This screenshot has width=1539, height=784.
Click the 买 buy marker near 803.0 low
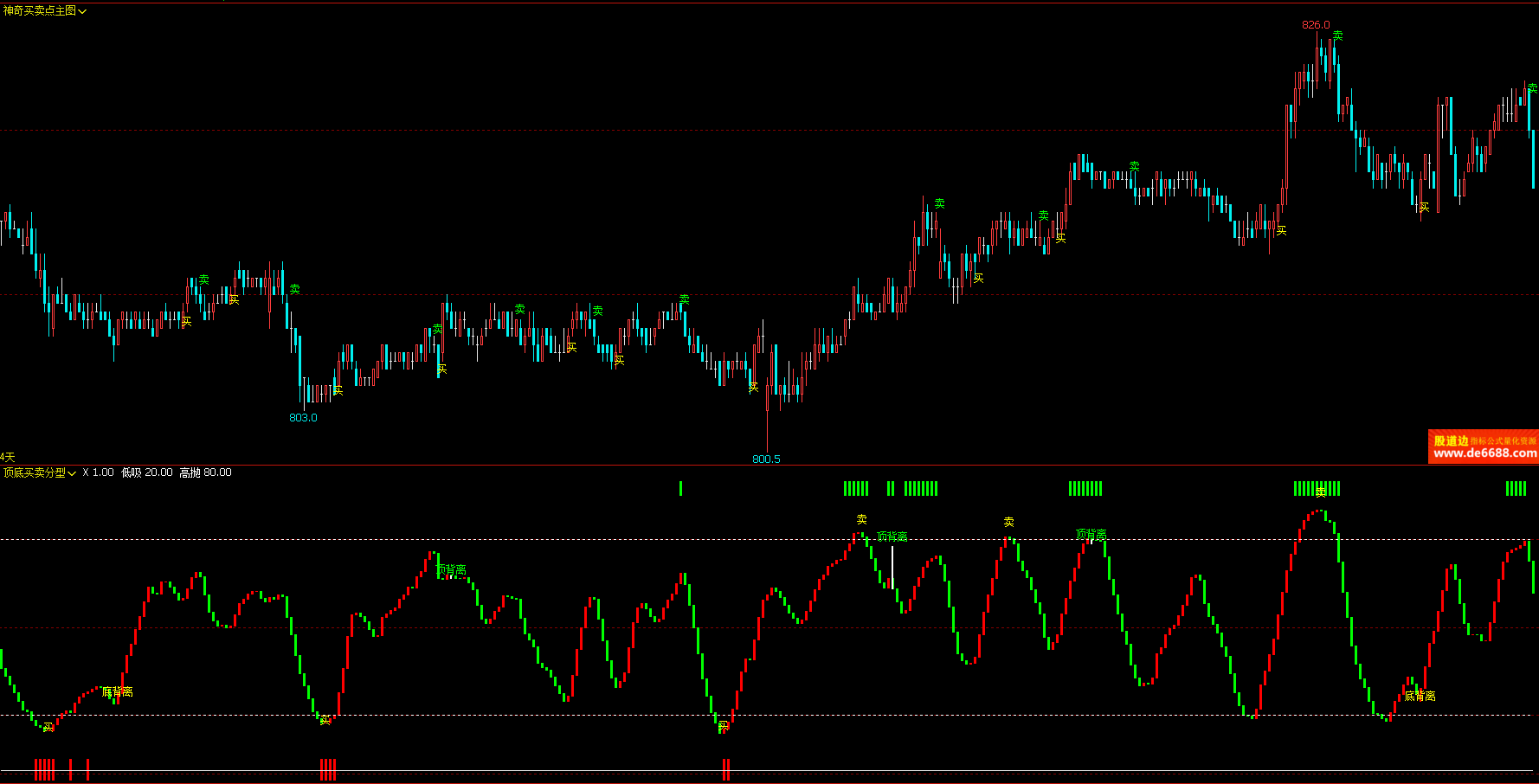point(338,390)
